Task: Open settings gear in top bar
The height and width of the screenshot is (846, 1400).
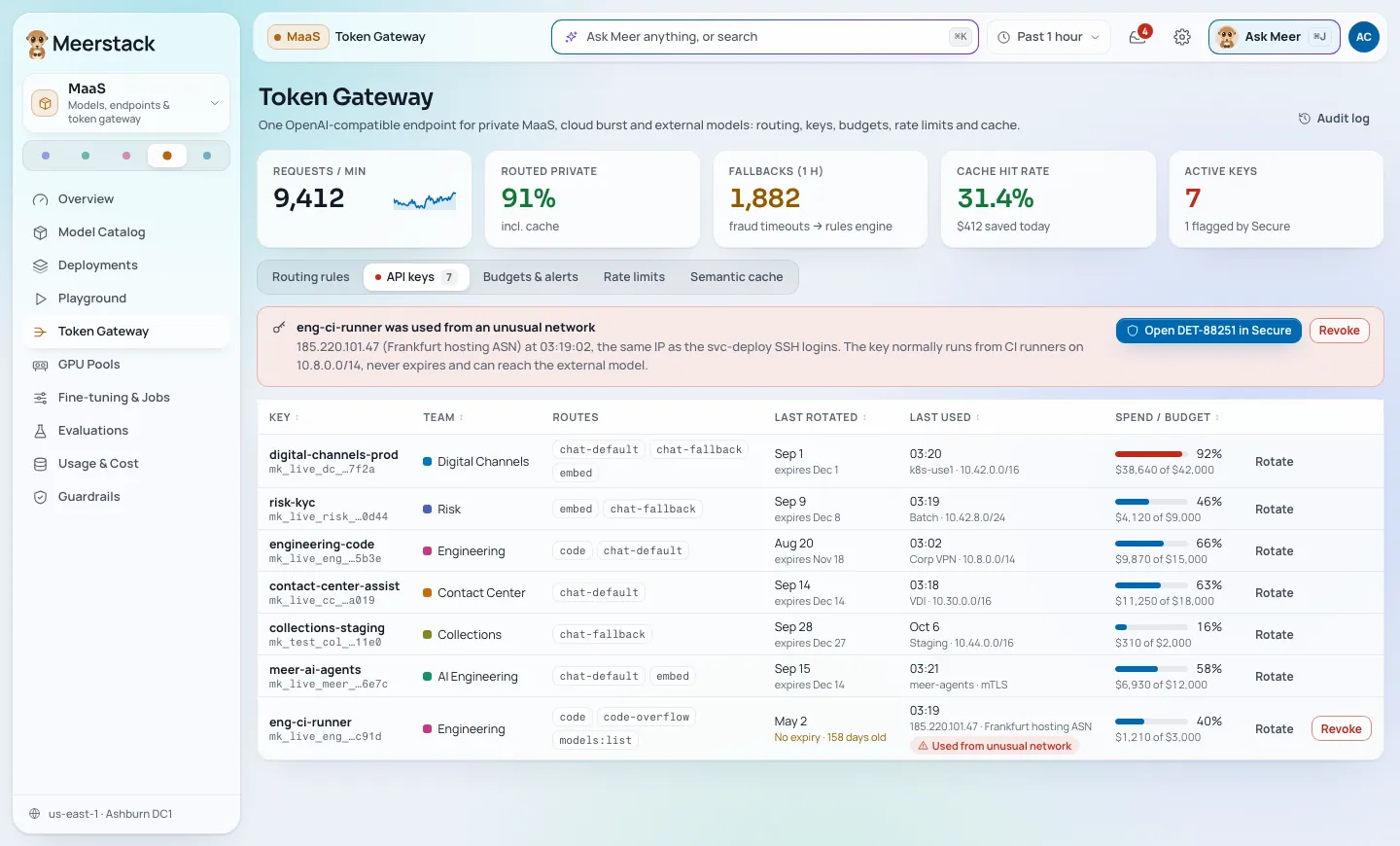Action: coord(1182,37)
